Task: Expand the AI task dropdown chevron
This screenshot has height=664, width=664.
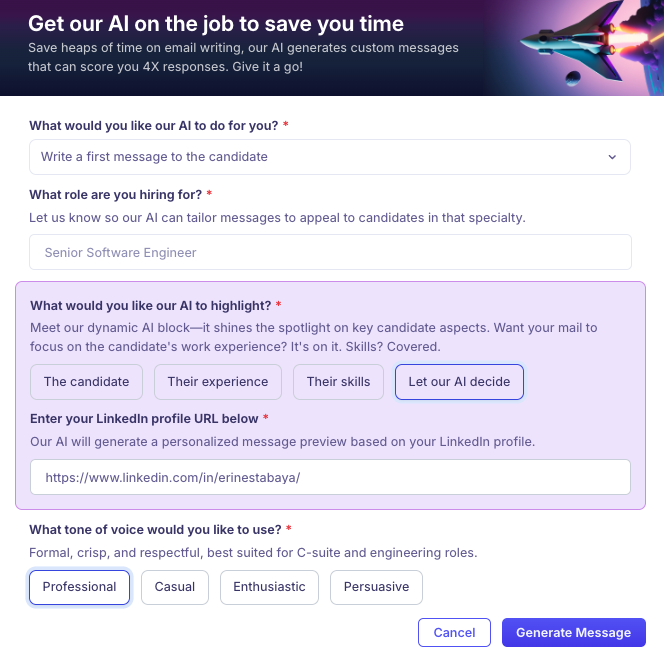Action: tap(612, 157)
